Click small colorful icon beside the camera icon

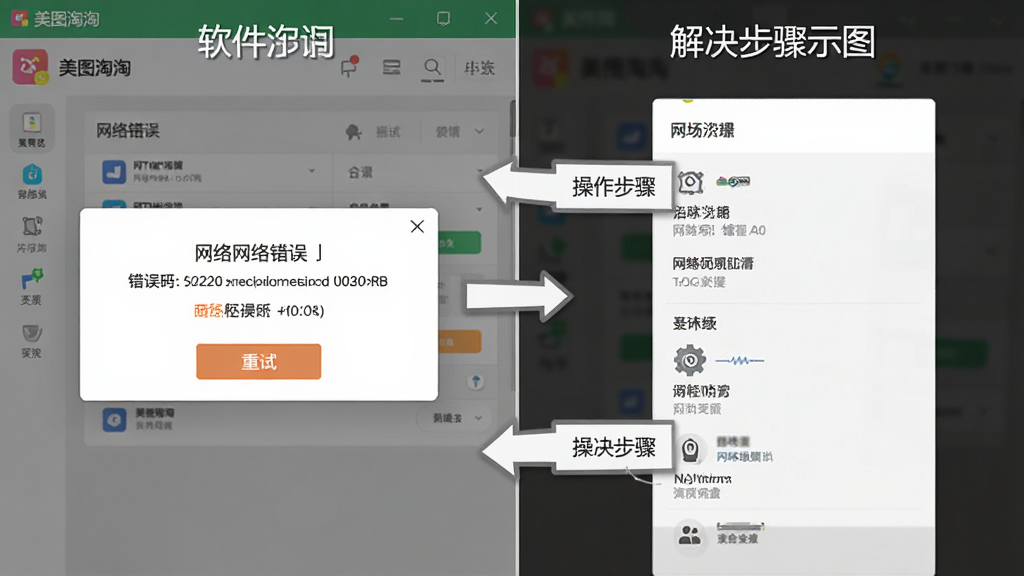(x=733, y=181)
